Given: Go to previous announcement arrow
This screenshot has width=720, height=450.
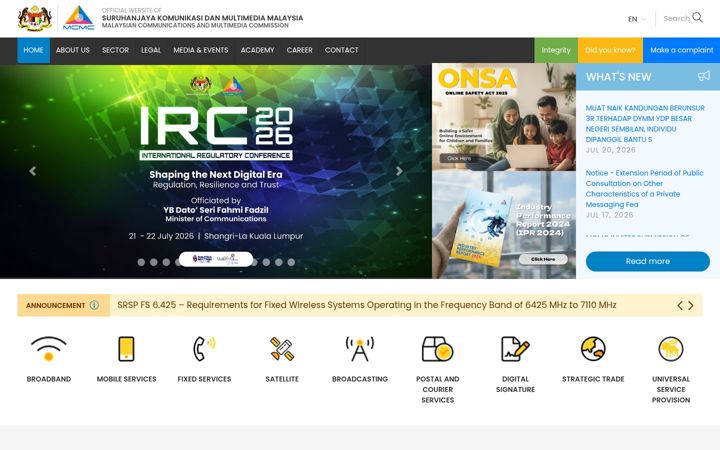Looking at the screenshot, I should click(680, 305).
